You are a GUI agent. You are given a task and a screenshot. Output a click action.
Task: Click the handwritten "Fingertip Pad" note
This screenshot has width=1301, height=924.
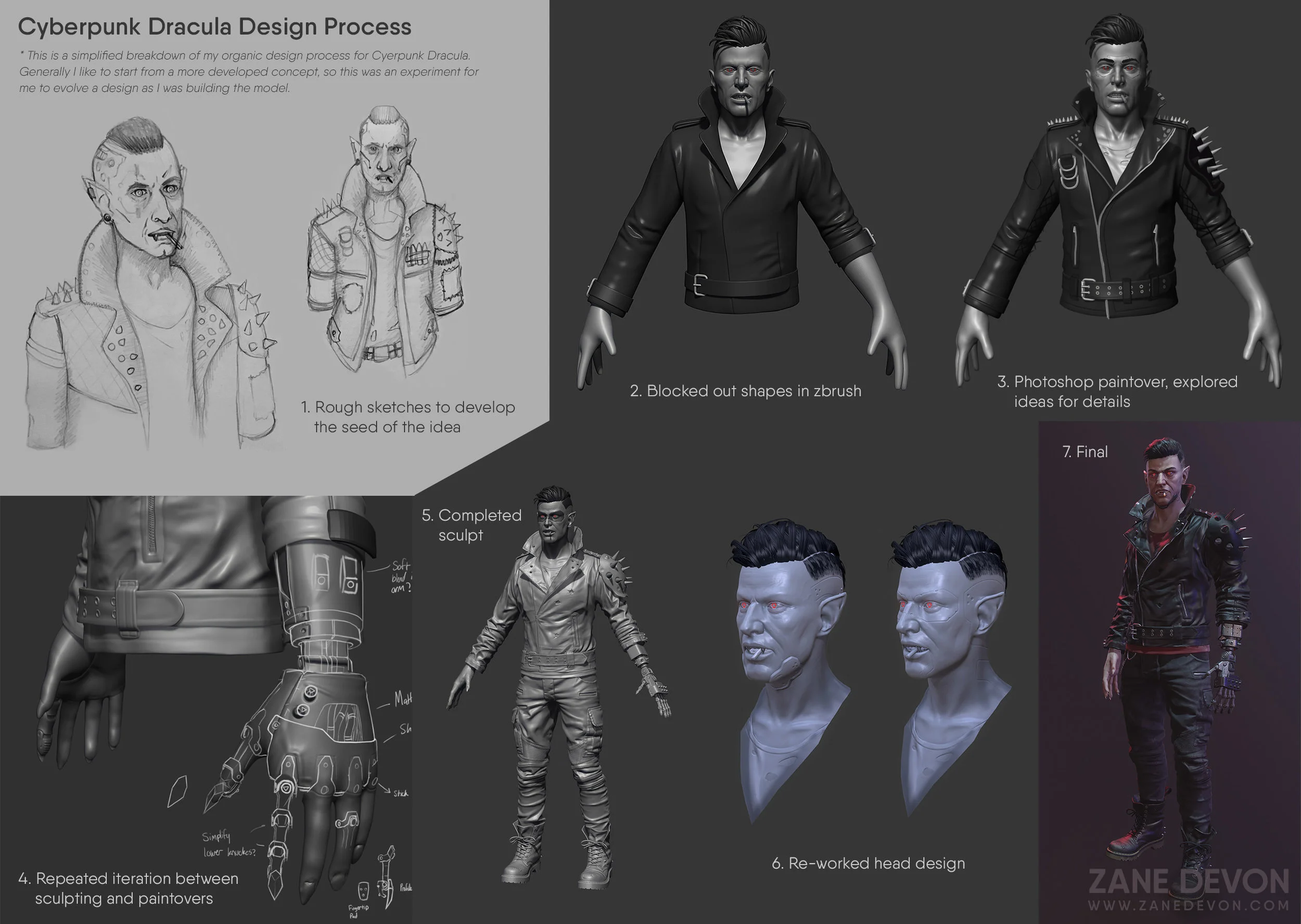358,912
